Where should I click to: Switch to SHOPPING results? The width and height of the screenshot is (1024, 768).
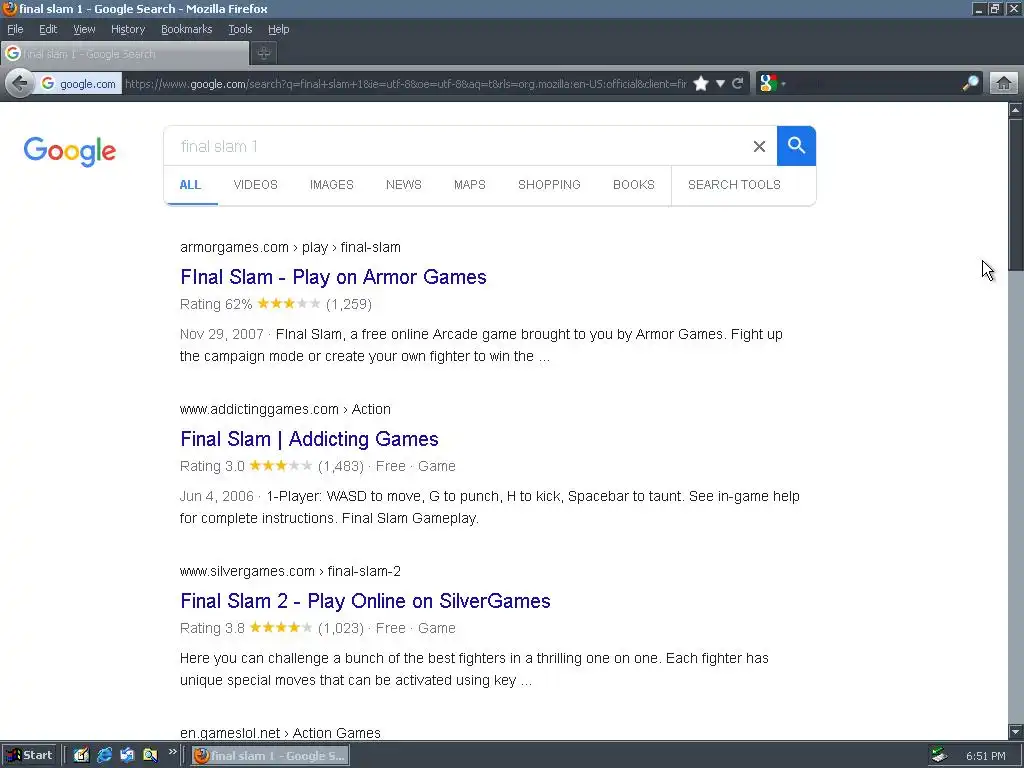tap(549, 185)
